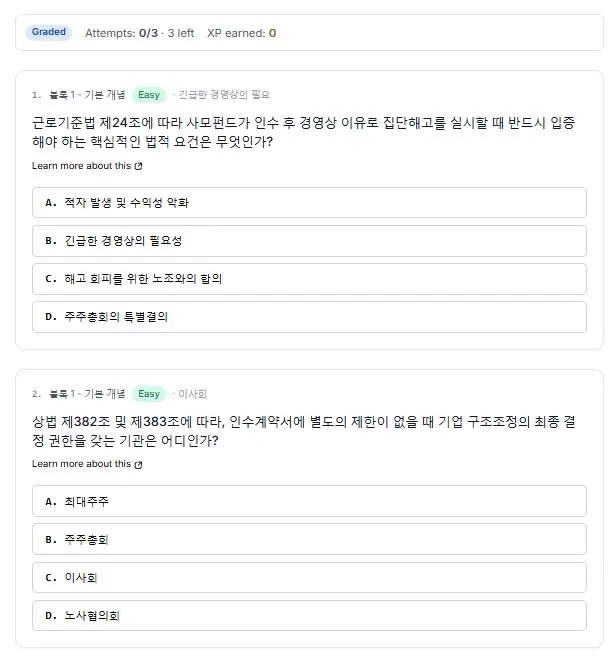Choose option B 긴급한 경영상의 필요성

click(x=309, y=241)
